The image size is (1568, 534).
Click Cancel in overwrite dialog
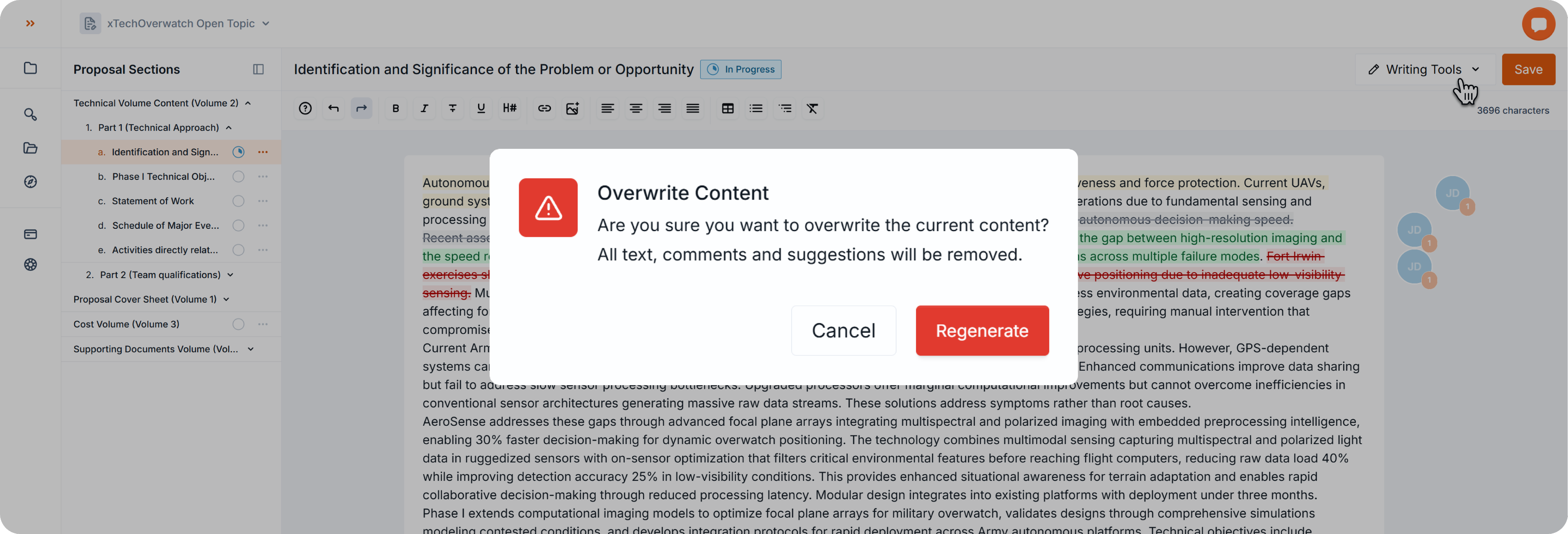click(x=843, y=330)
